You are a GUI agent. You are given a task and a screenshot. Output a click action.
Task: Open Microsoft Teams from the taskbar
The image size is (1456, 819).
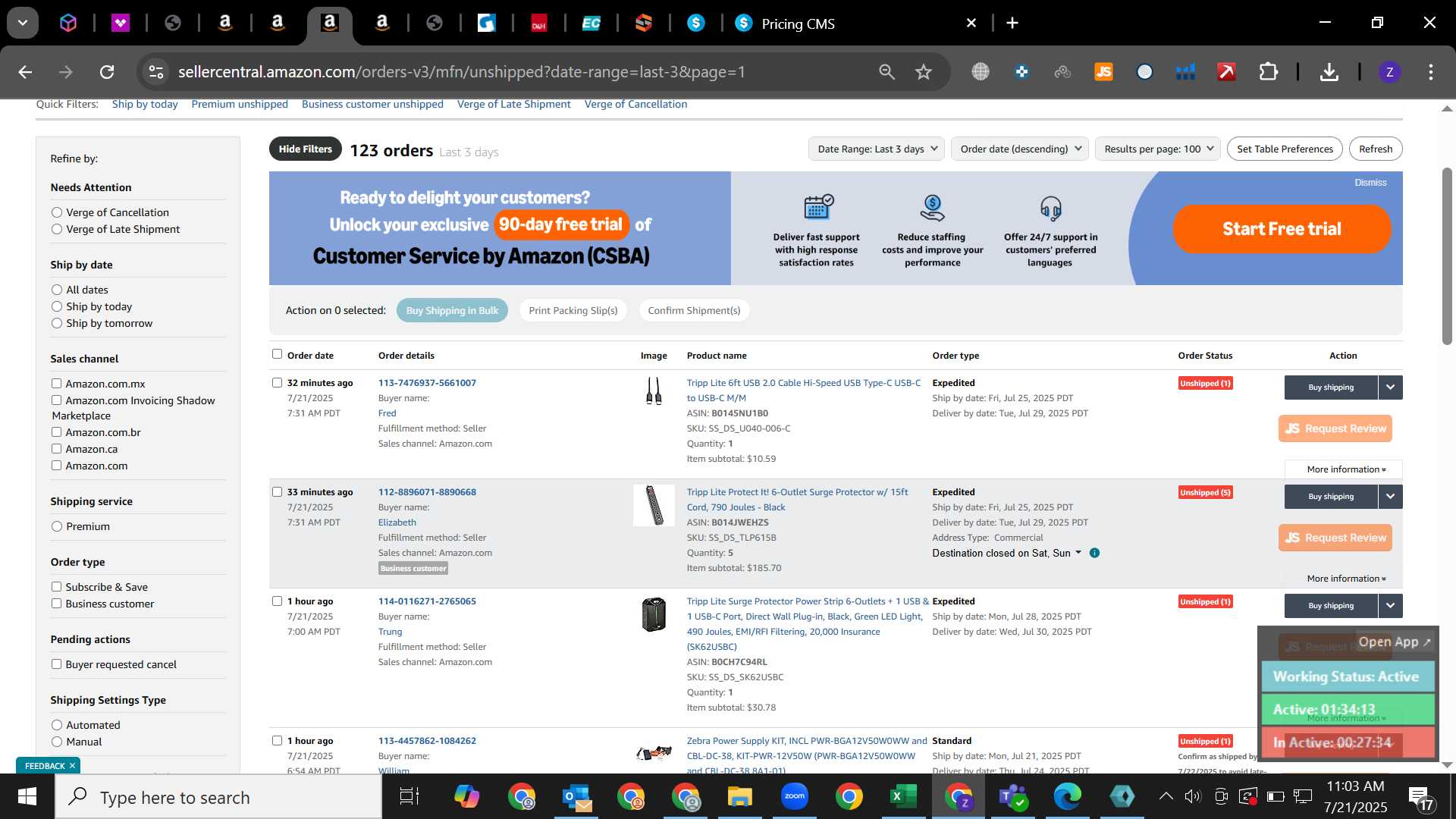coord(1012,796)
